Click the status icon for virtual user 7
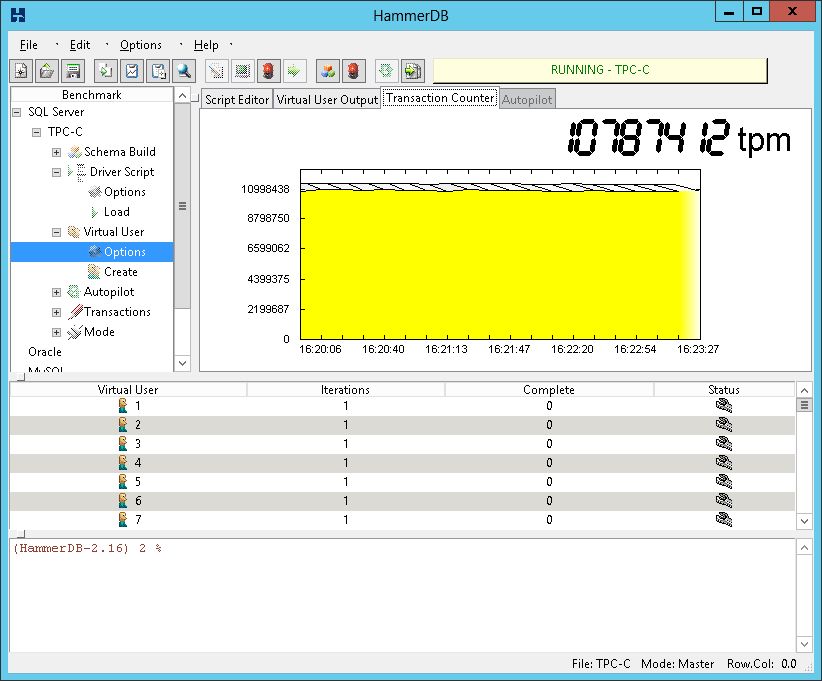822x681 pixels. point(724,520)
